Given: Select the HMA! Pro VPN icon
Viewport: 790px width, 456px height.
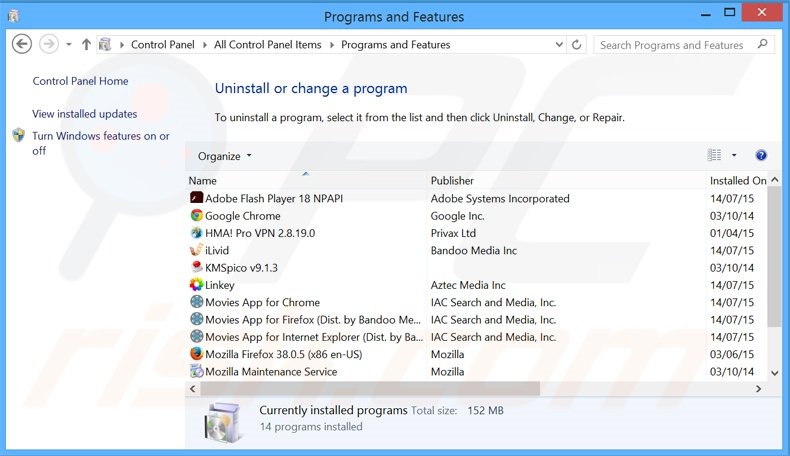Looking at the screenshot, I should (196, 232).
